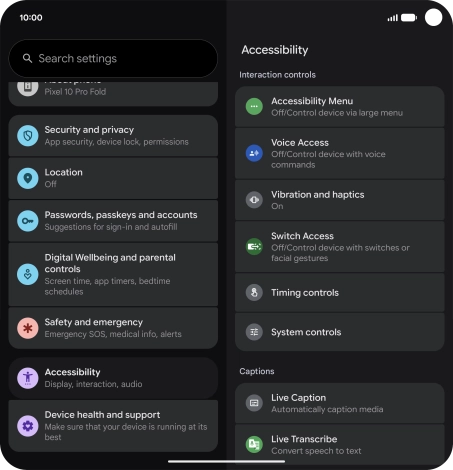Tap the Safety and emergency asterisk icon
The width and height of the screenshot is (453, 470).
pos(28,328)
